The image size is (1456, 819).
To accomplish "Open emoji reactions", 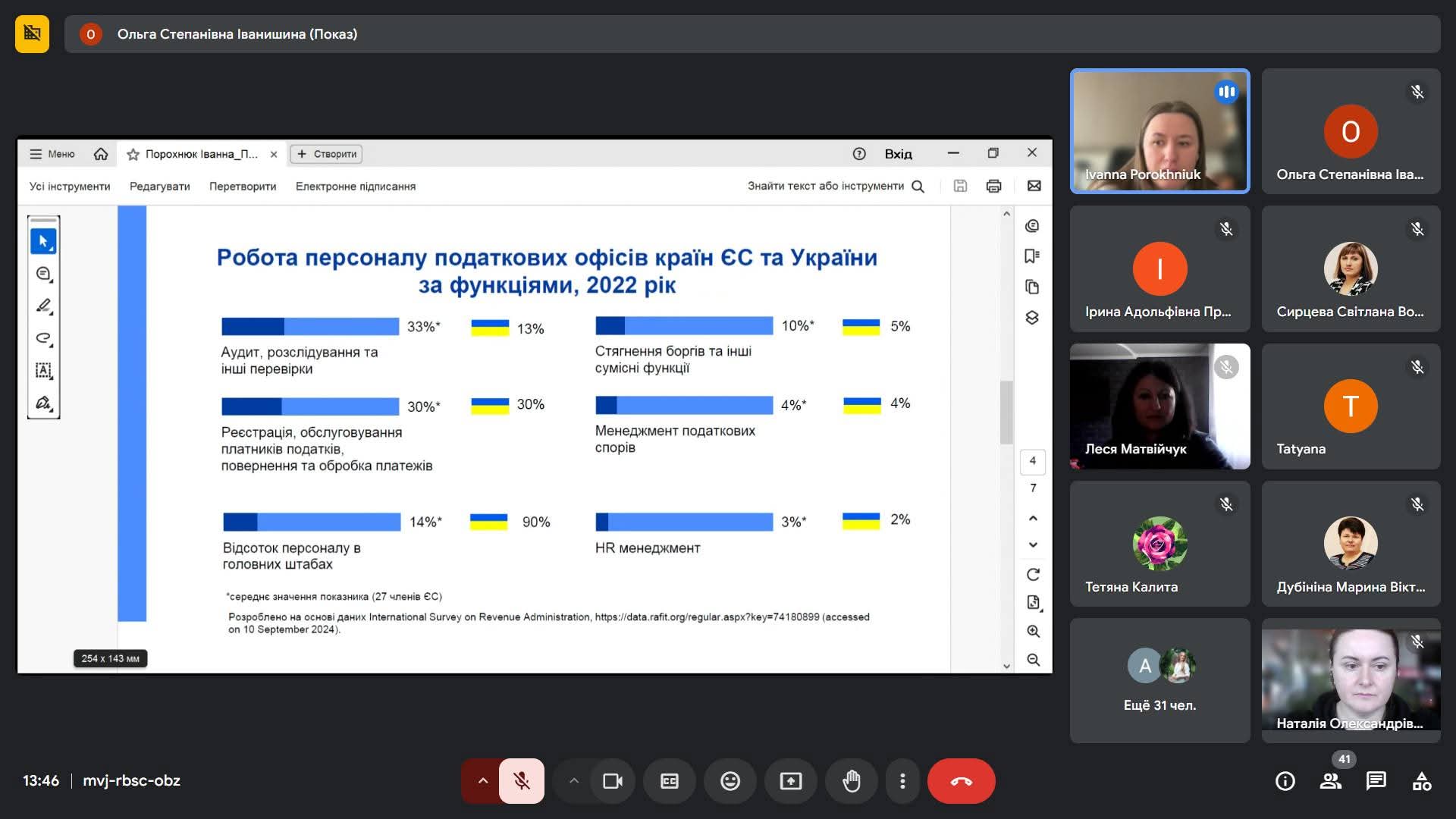I will (730, 780).
